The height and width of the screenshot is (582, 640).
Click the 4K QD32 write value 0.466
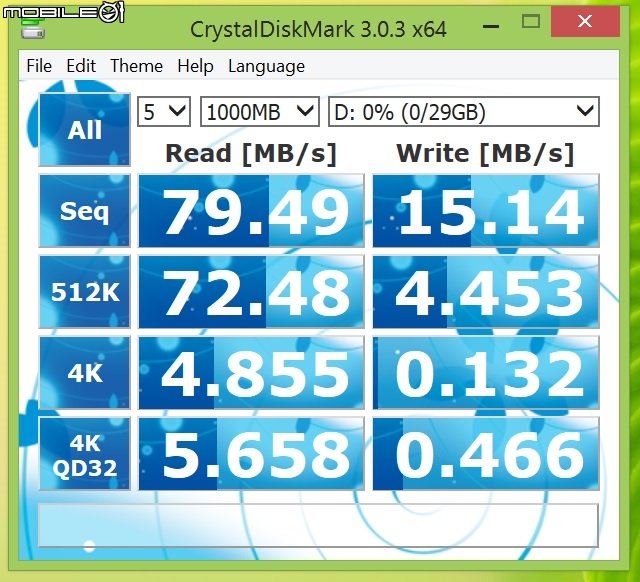486,453
